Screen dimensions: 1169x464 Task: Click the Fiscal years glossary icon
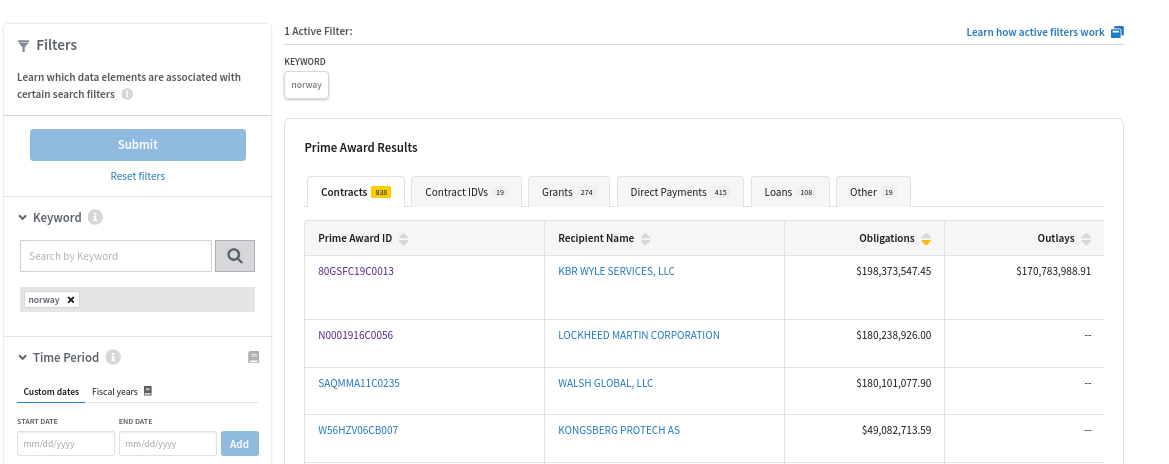coord(148,391)
